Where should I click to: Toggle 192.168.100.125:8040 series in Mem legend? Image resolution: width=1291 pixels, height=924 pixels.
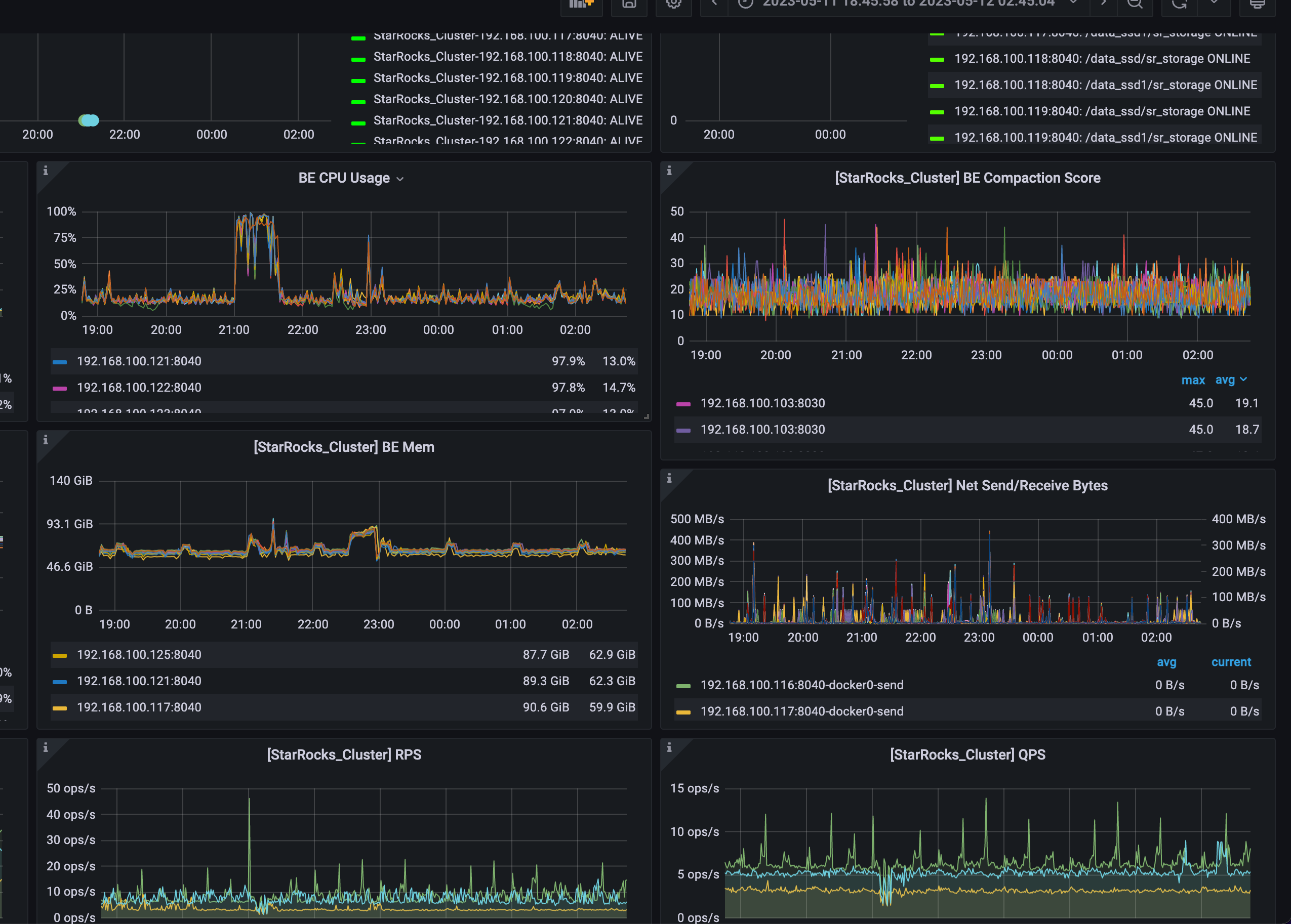click(x=139, y=655)
